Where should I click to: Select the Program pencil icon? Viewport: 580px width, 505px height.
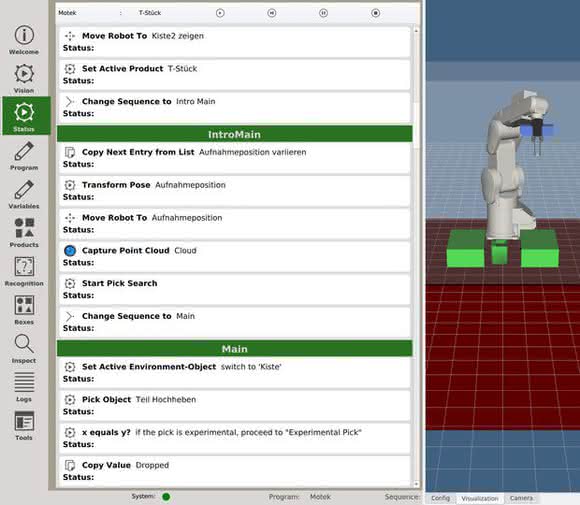pyautogui.click(x=24, y=156)
